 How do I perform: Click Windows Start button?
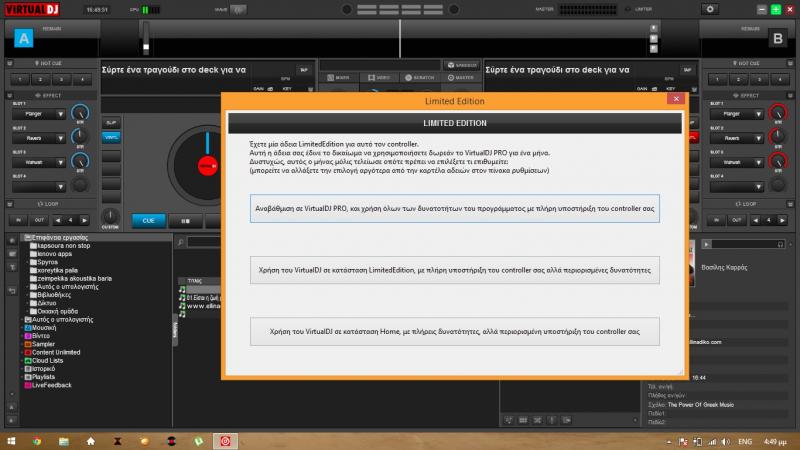tap(11, 441)
